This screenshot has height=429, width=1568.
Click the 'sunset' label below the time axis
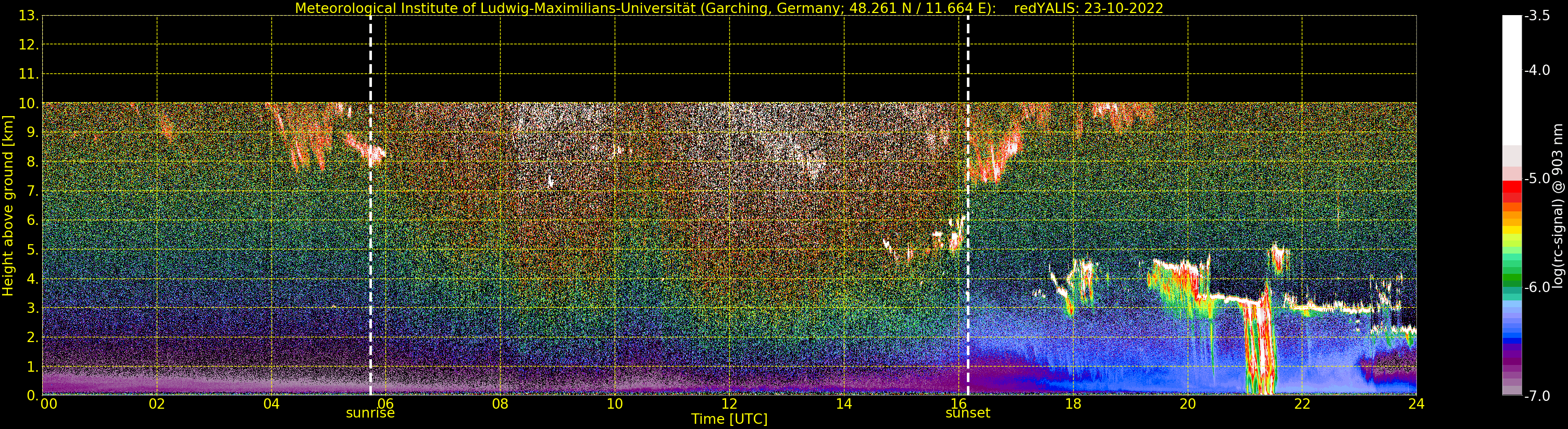[x=968, y=412]
